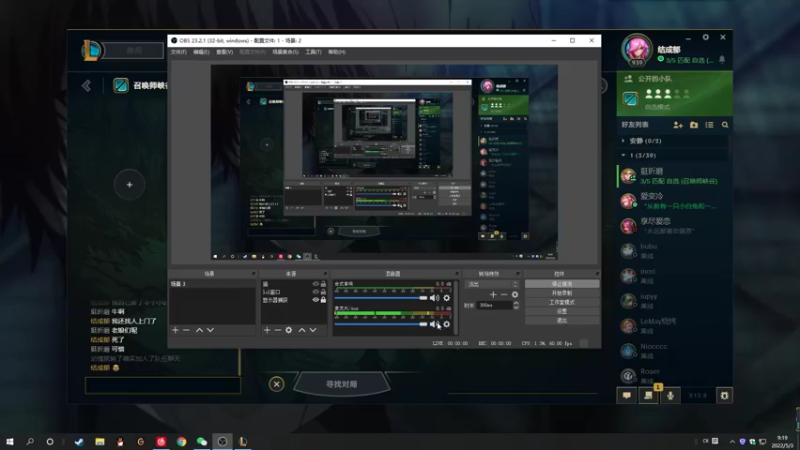This screenshot has height=450, width=800.
Task: Open missions icon with badge in League
Action: click(648, 395)
